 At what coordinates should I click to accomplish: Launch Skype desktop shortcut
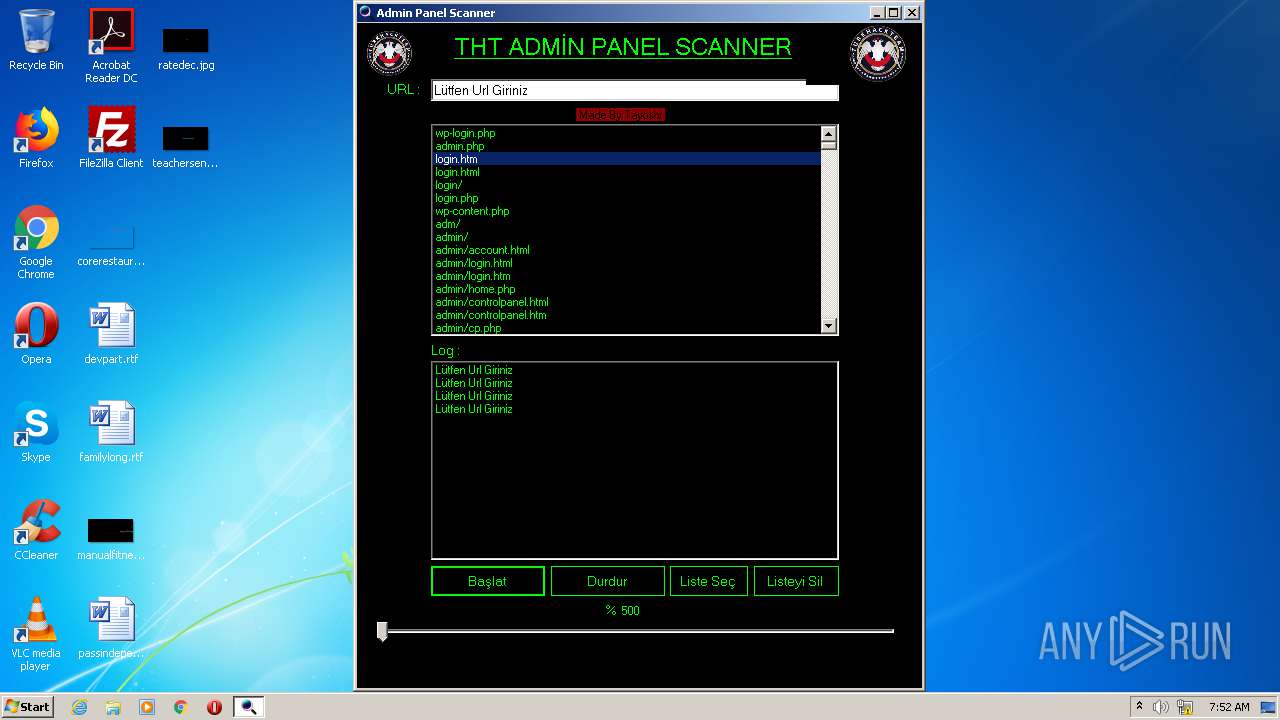(36, 432)
